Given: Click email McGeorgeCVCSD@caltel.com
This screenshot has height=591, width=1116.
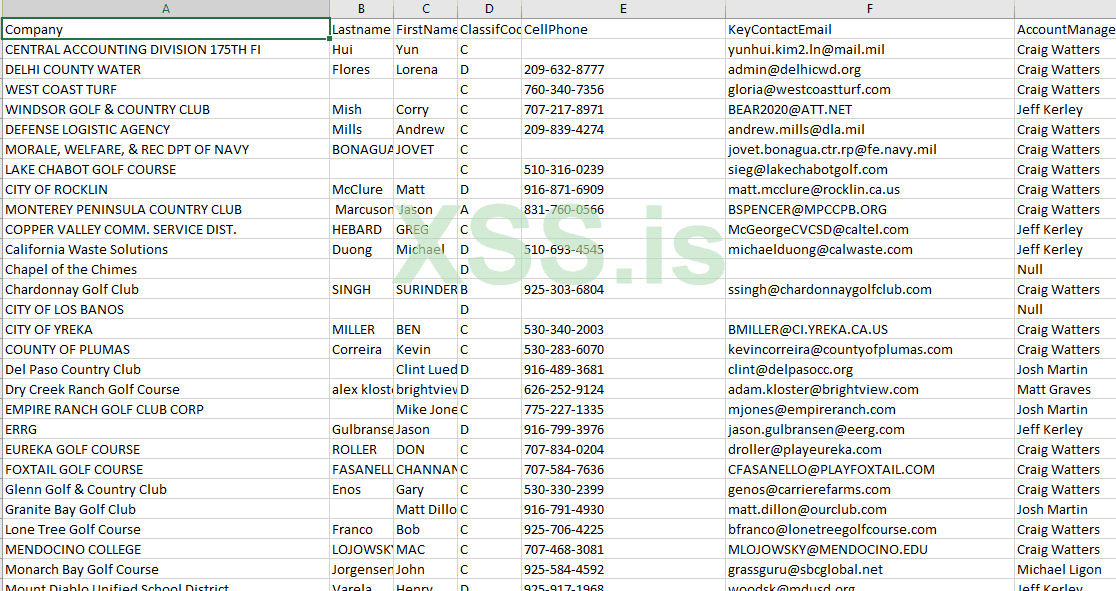Looking at the screenshot, I should tap(818, 229).
